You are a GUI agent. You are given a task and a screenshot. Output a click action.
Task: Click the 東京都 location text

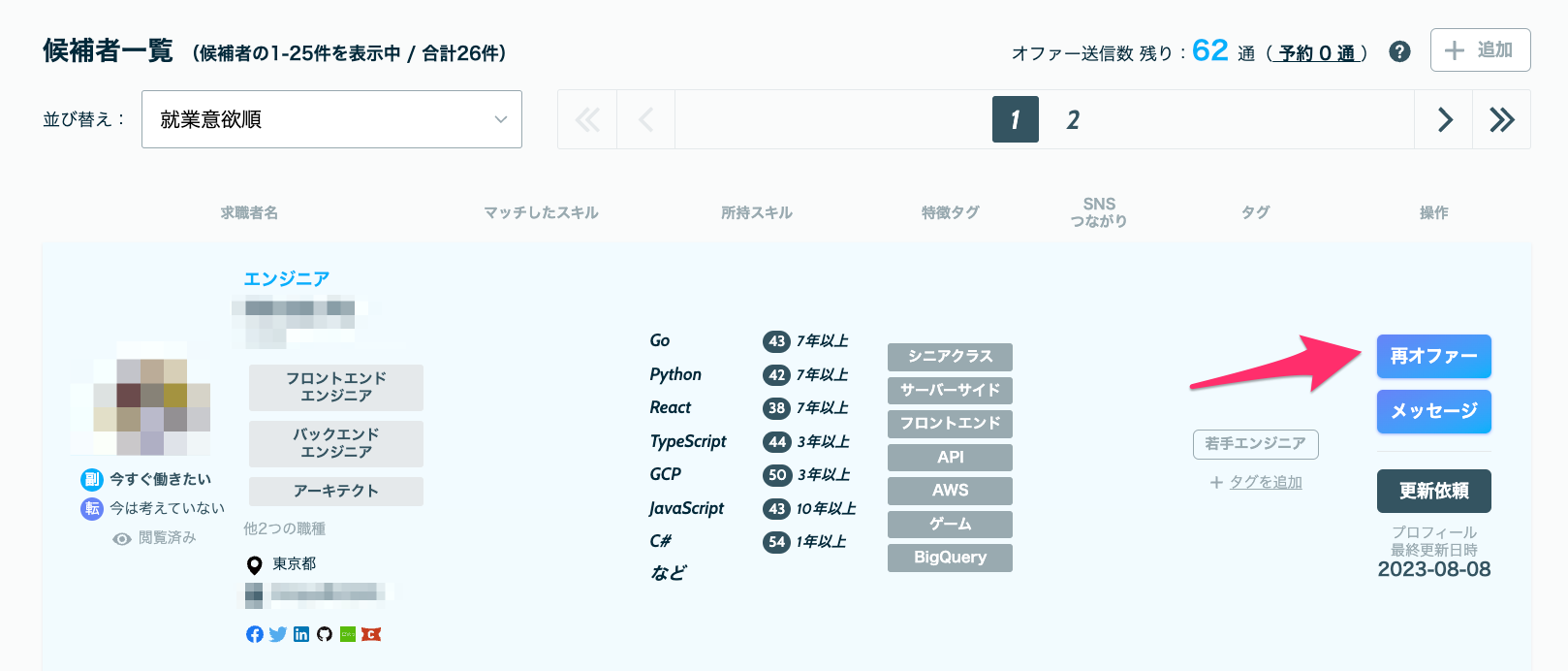point(295,564)
